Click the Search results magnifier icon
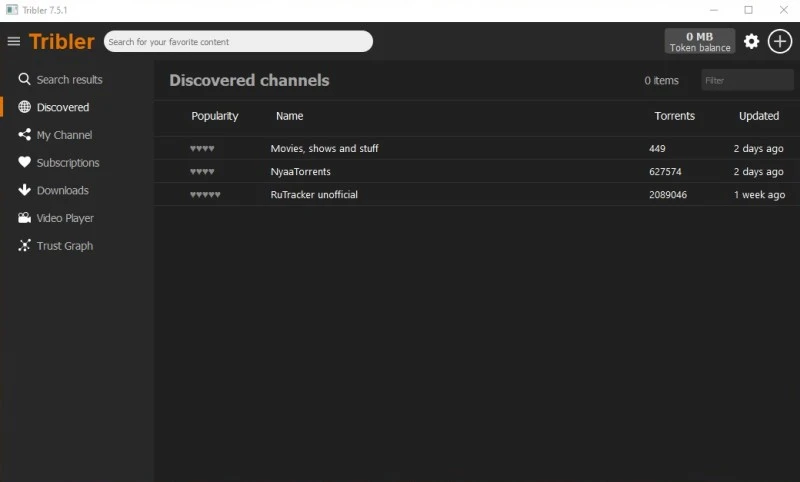 click(x=24, y=79)
